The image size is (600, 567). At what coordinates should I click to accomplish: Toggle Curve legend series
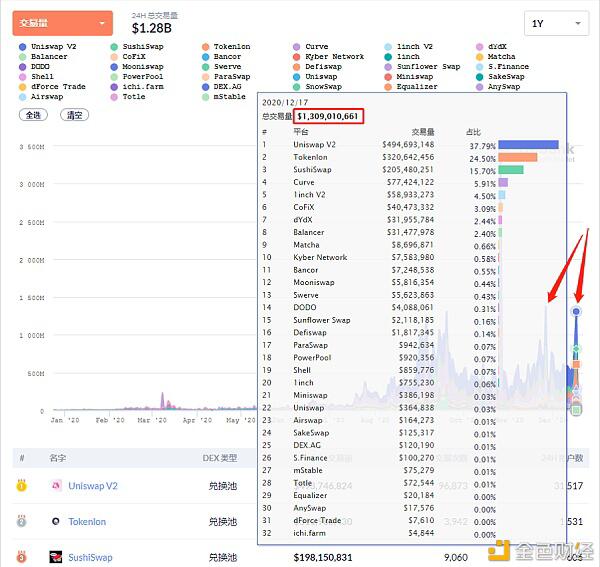click(311, 47)
